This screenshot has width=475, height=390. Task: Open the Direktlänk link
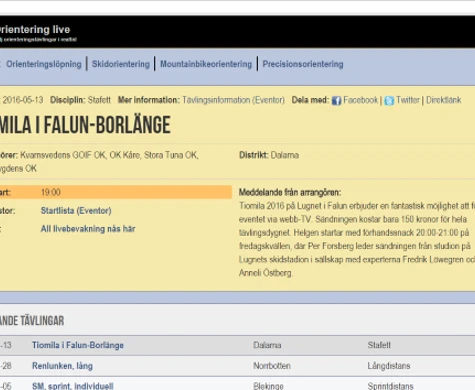[x=443, y=100]
